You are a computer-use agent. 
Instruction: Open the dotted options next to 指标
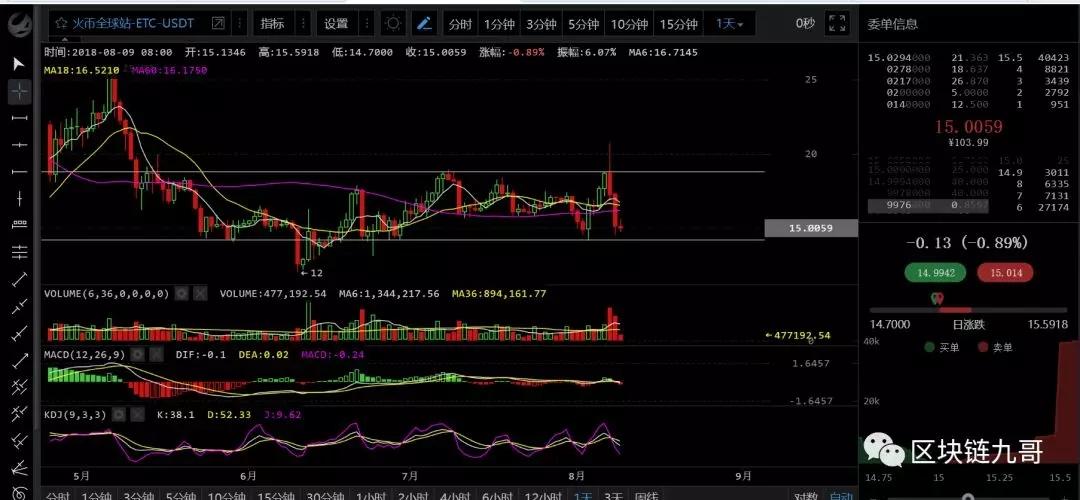[x=304, y=24]
